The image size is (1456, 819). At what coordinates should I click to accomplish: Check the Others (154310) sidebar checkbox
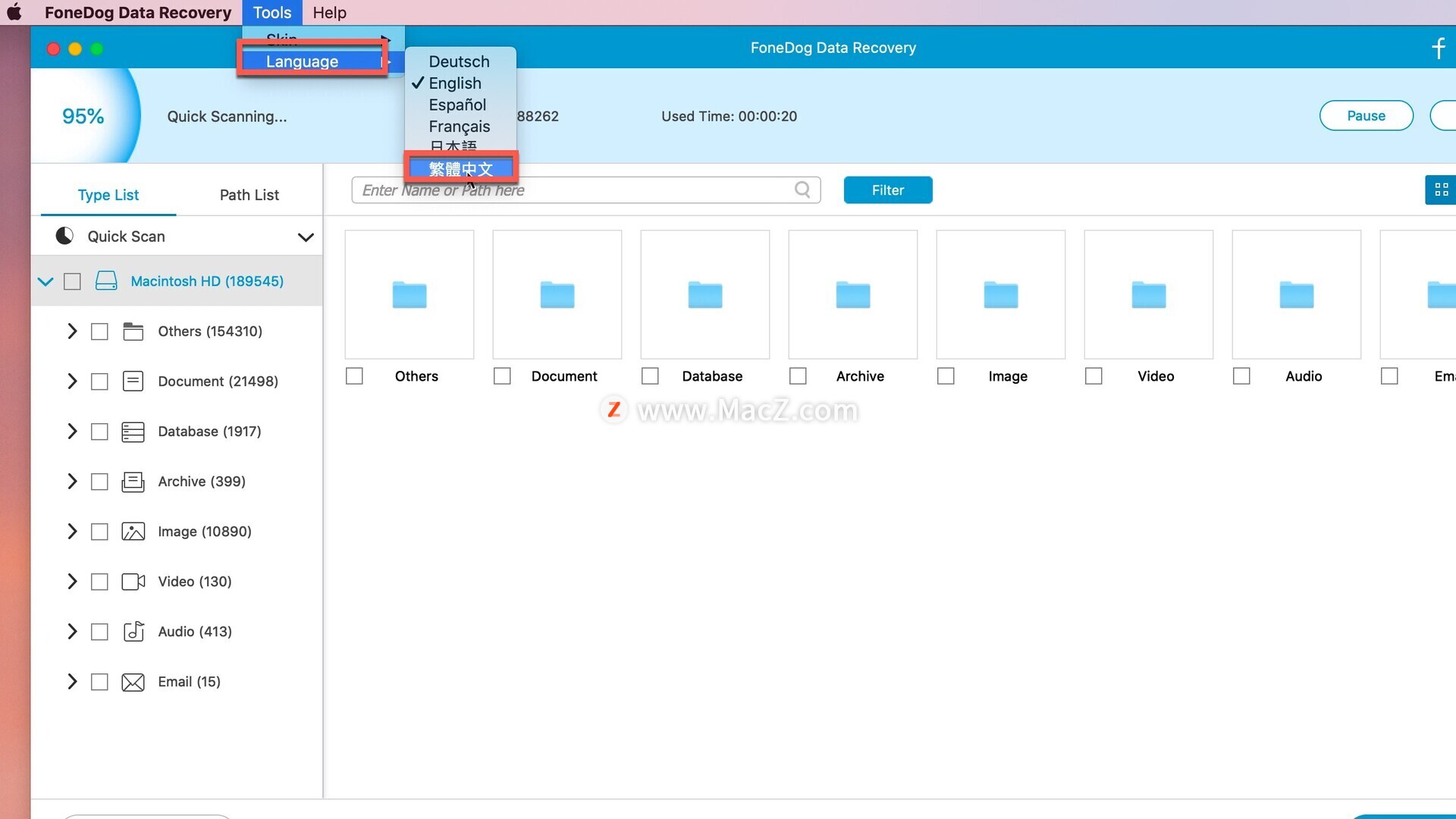coord(99,331)
